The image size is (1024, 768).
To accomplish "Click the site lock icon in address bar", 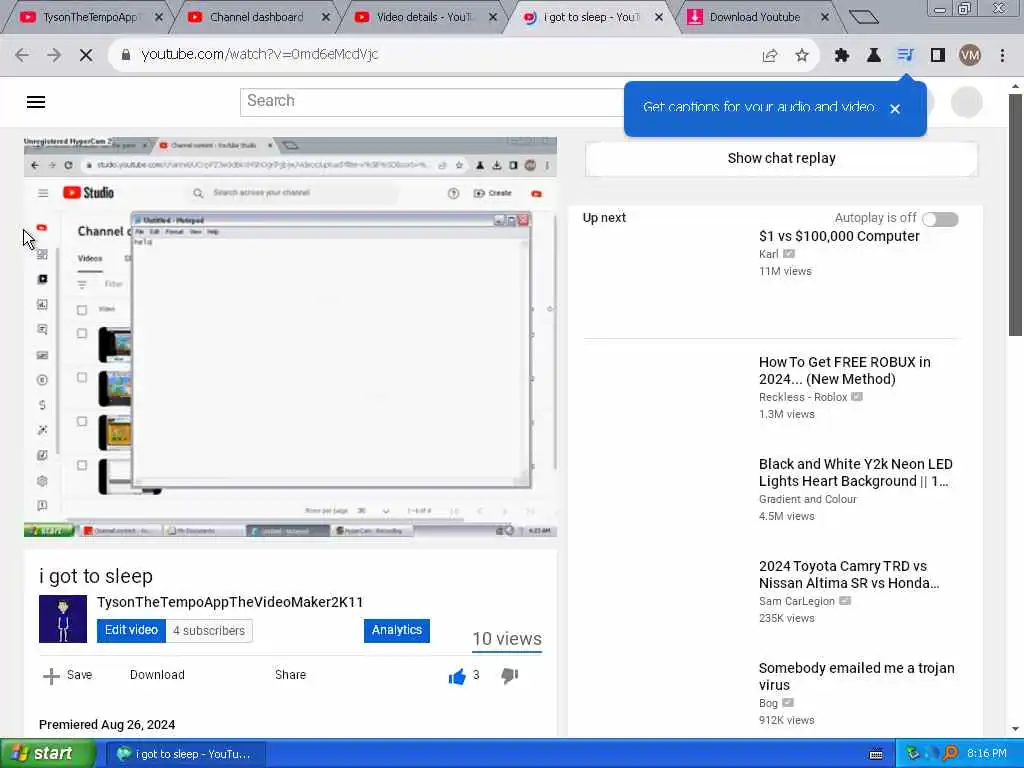I will [x=126, y=55].
